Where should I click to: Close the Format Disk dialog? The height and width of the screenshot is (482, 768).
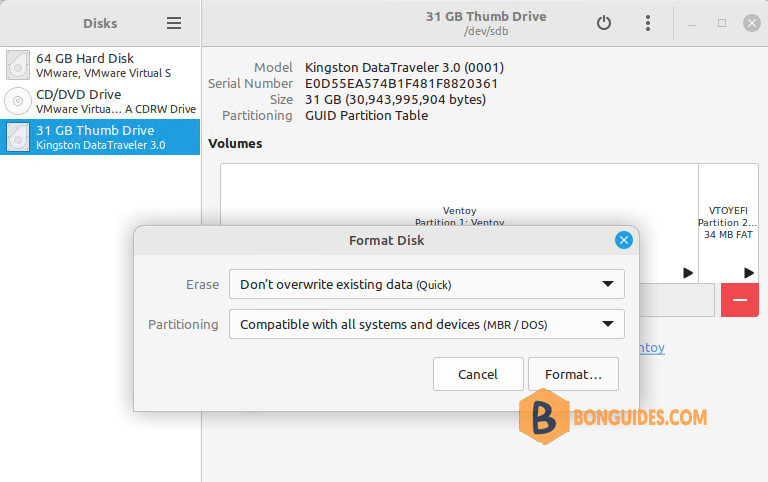[x=624, y=240]
